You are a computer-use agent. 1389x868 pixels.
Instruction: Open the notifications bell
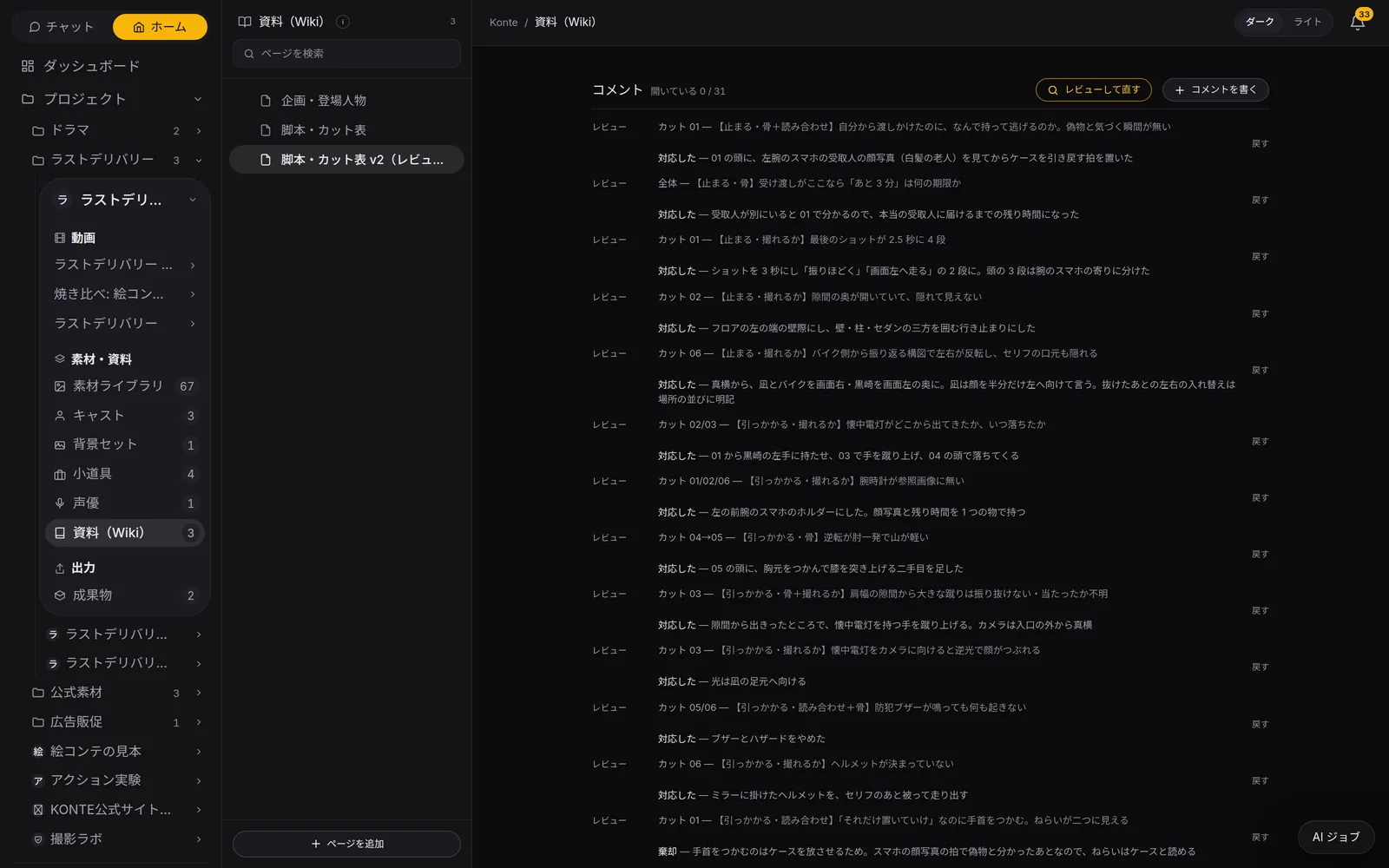pos(1357,23)
